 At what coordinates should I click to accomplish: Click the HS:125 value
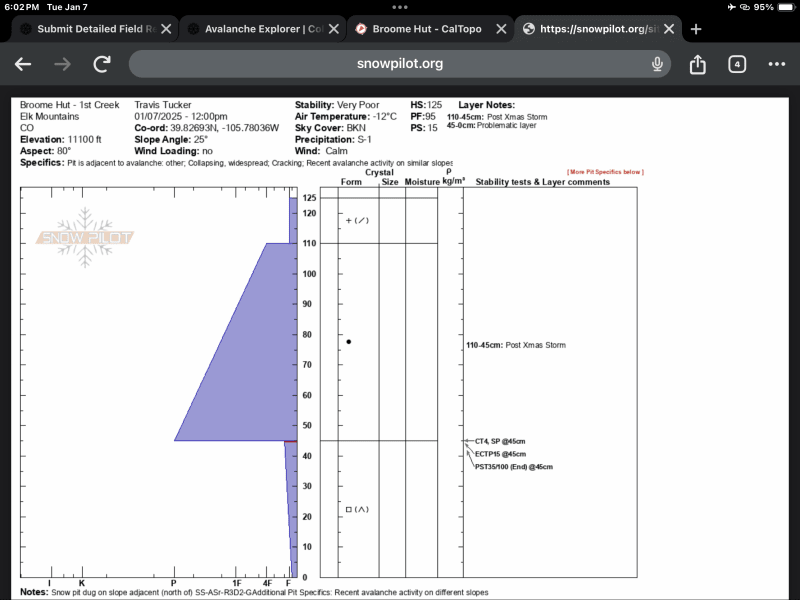(426, 105)
